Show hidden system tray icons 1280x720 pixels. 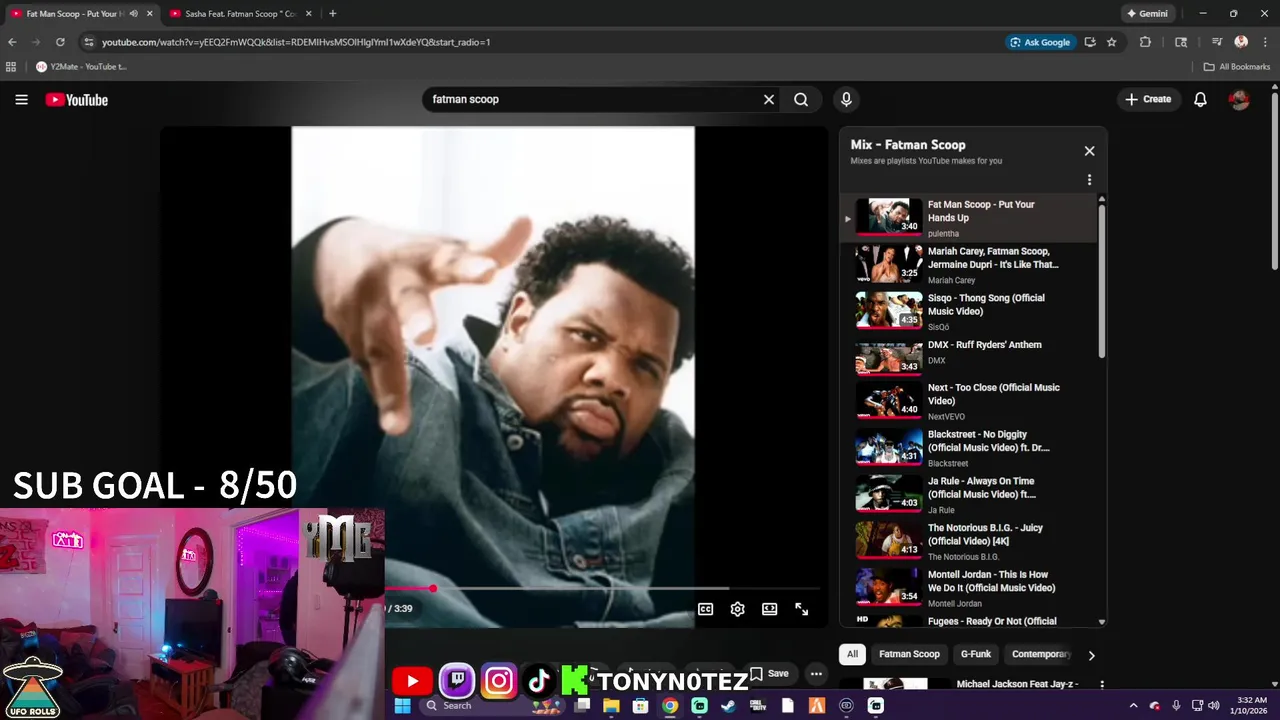1133,705
